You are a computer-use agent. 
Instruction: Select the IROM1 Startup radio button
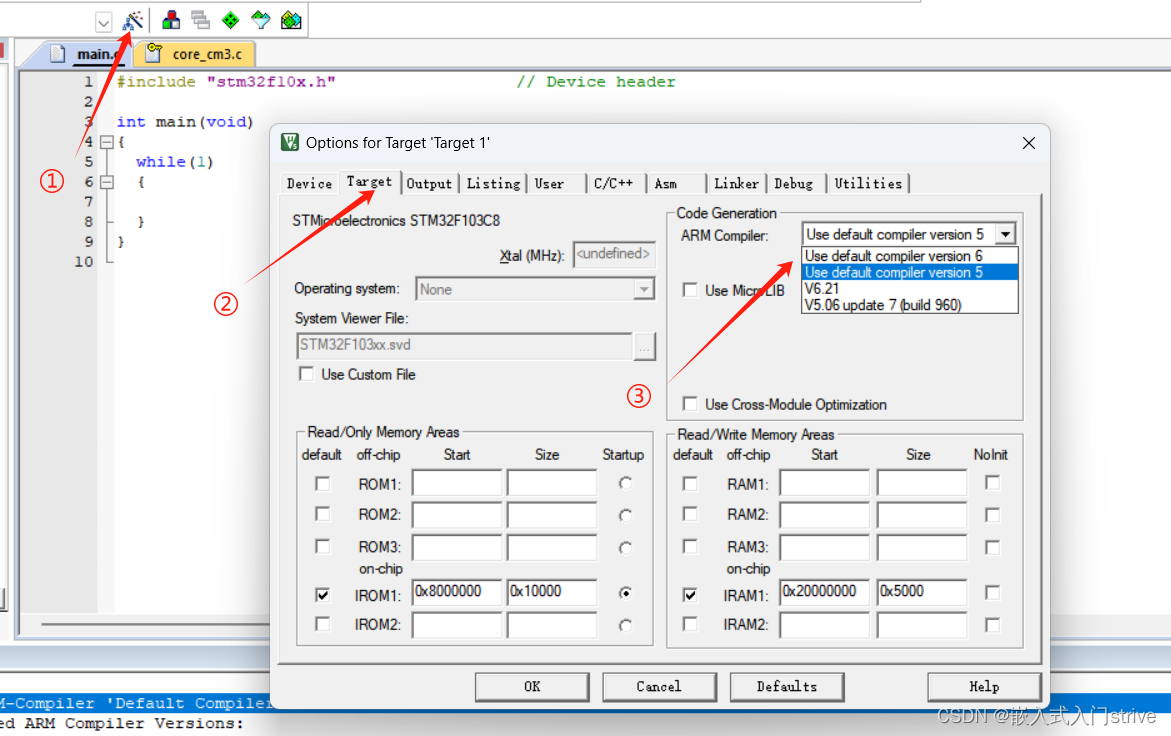pos(625,593)
